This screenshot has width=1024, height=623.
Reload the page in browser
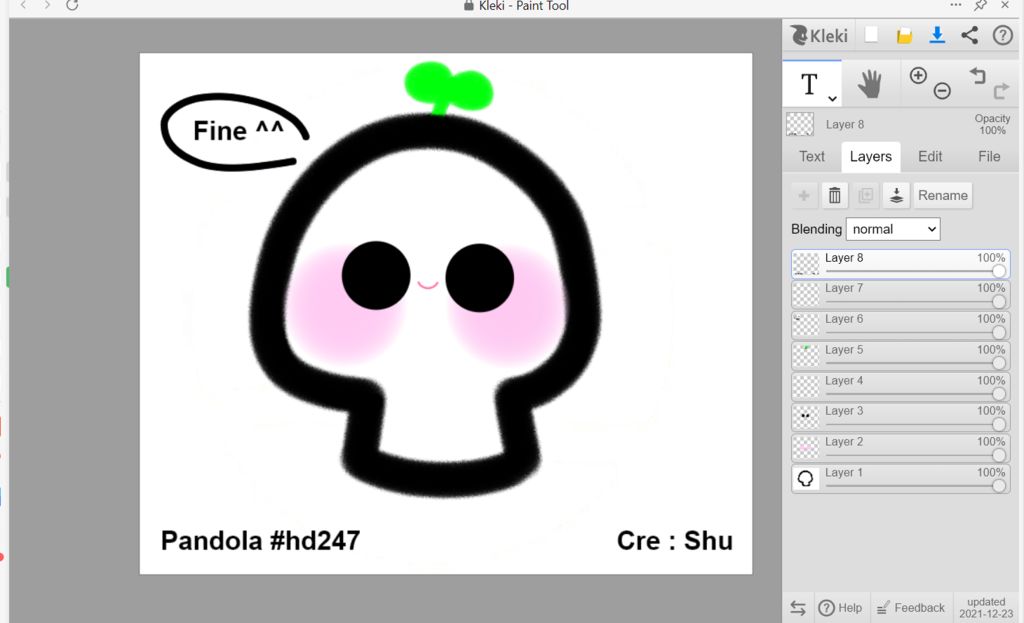[x=72, y=5]
